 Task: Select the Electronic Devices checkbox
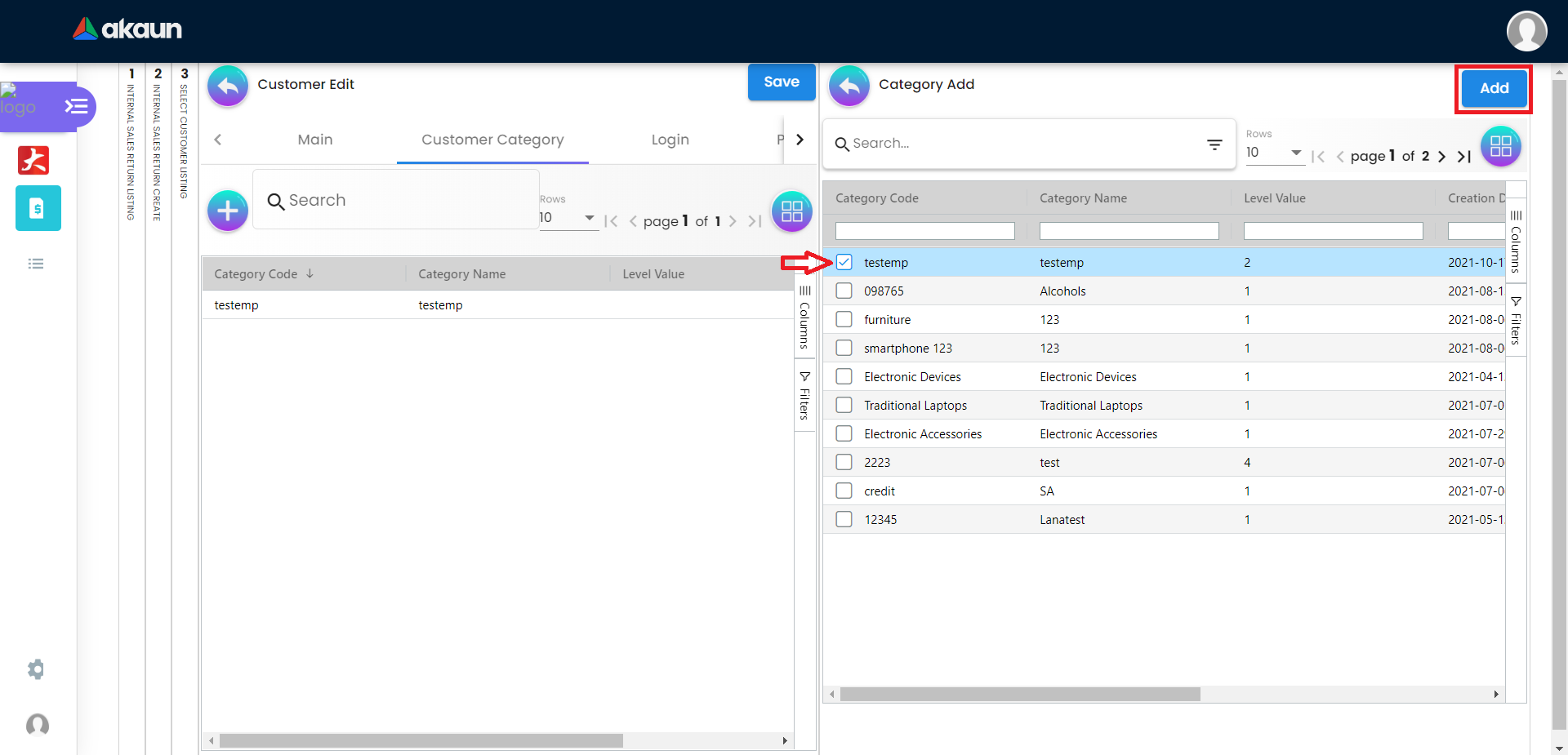click(844, 376)
